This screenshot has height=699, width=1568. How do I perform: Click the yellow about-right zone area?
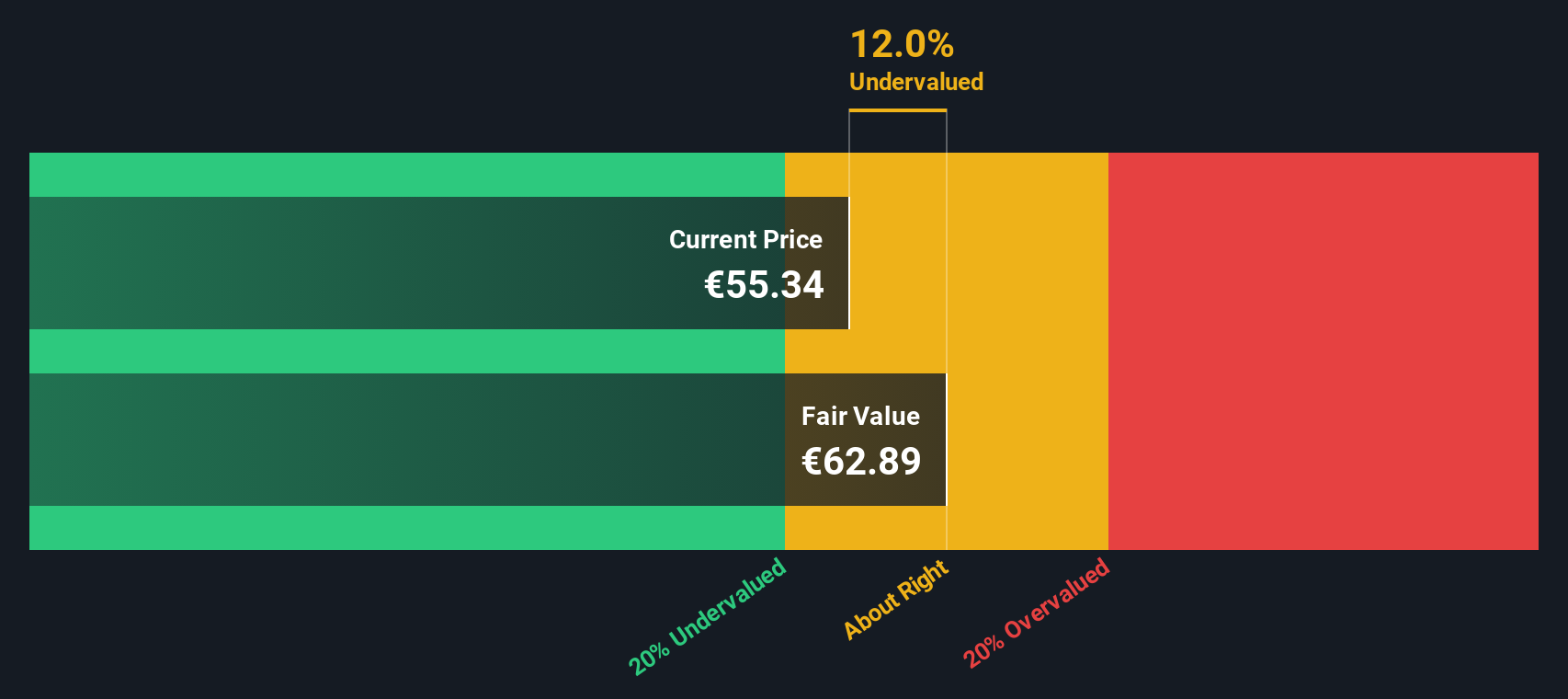pyautogui.click(x=1028, y=351)
